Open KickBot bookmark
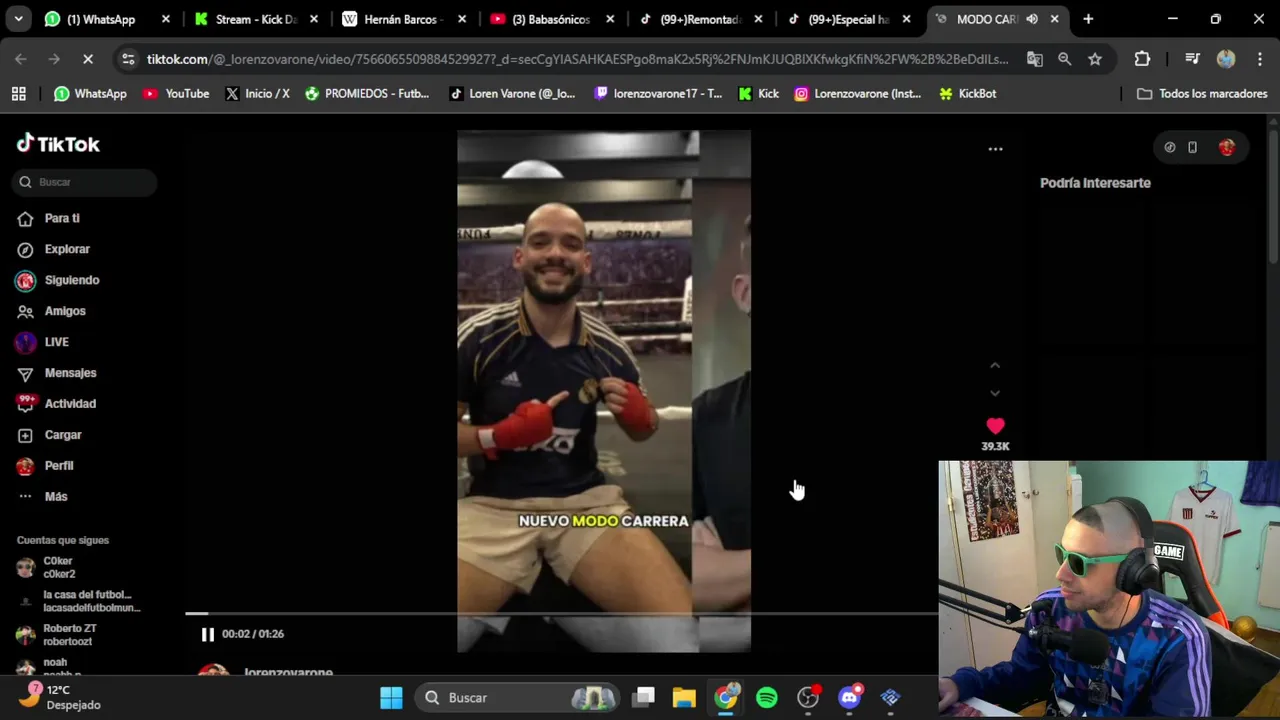Screen dimensions: 1280x720 point(967,94)
